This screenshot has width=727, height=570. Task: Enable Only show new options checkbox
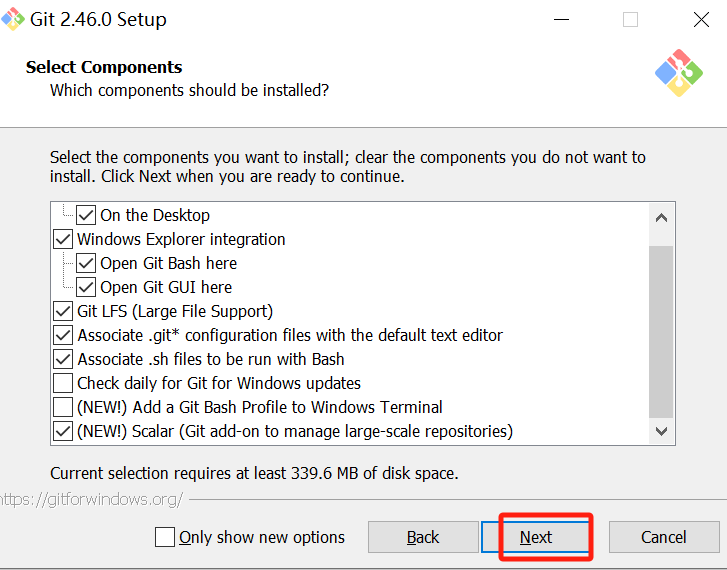coord(165,537)
